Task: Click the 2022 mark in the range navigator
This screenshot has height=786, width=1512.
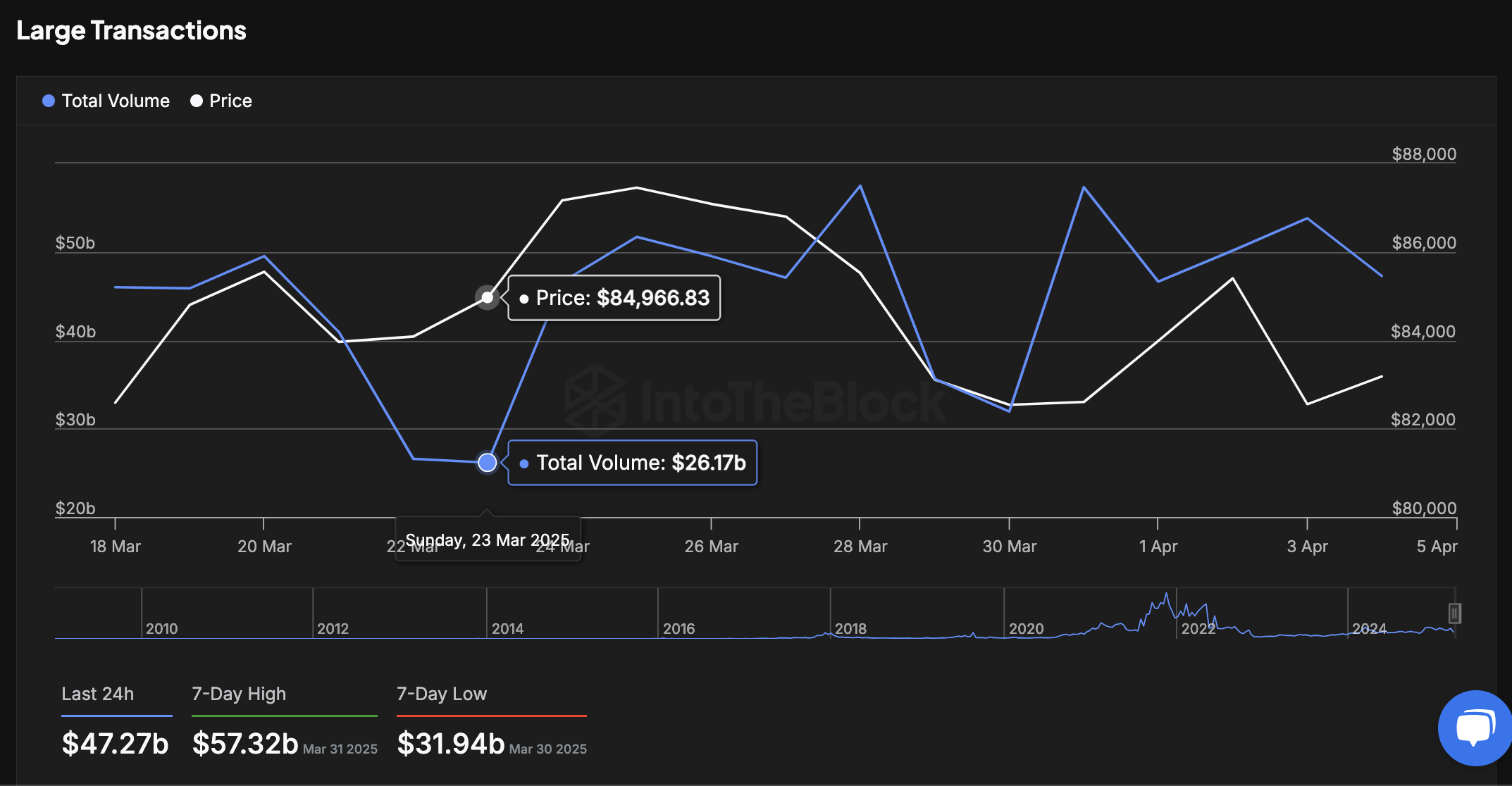Action: click(1198, 628)
